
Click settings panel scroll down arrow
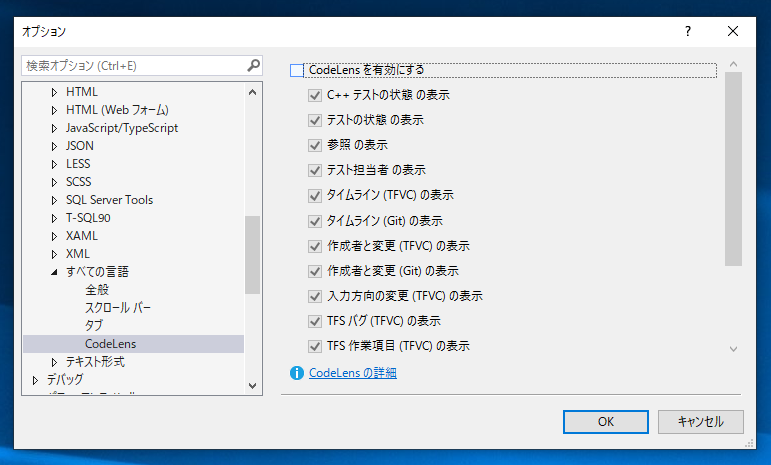[x=733, y=349]
